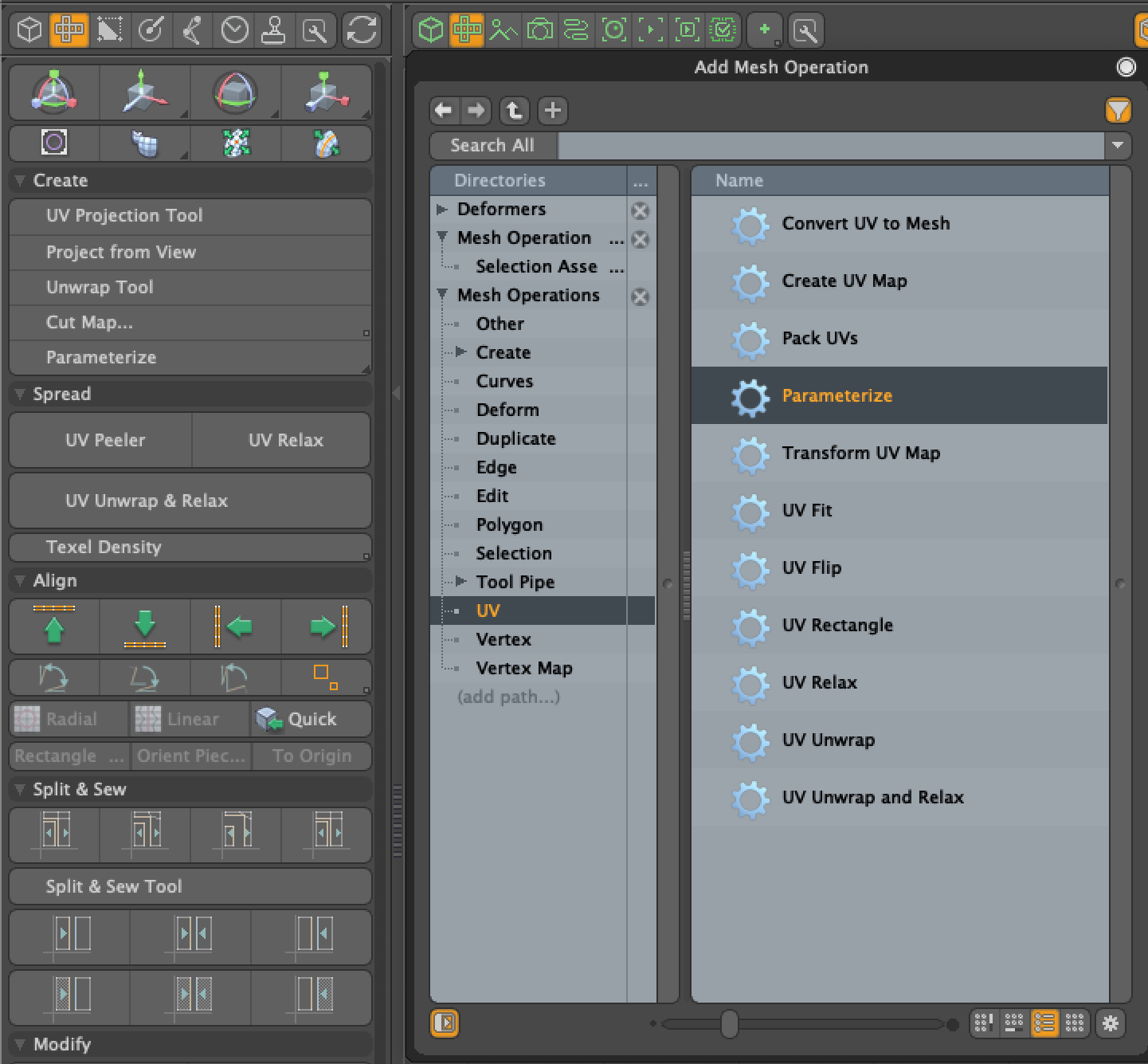
Task: Click the Align UVs right arrow icon
Action: 327,626
